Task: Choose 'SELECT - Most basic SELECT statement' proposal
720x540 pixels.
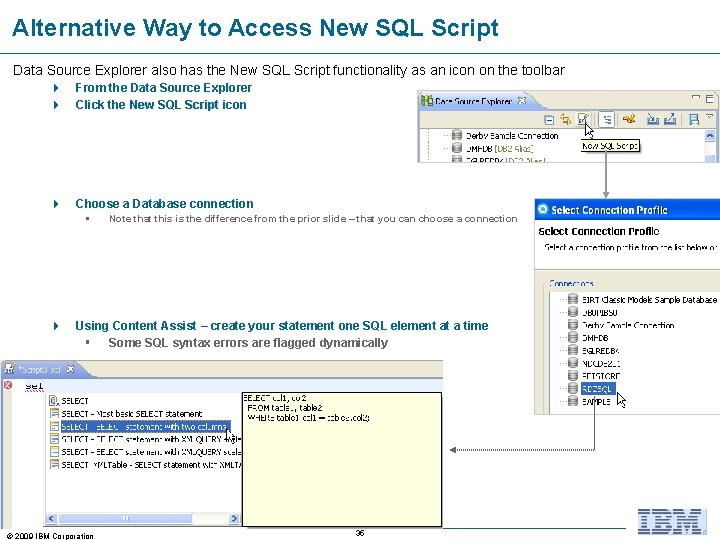Action: 132,414
